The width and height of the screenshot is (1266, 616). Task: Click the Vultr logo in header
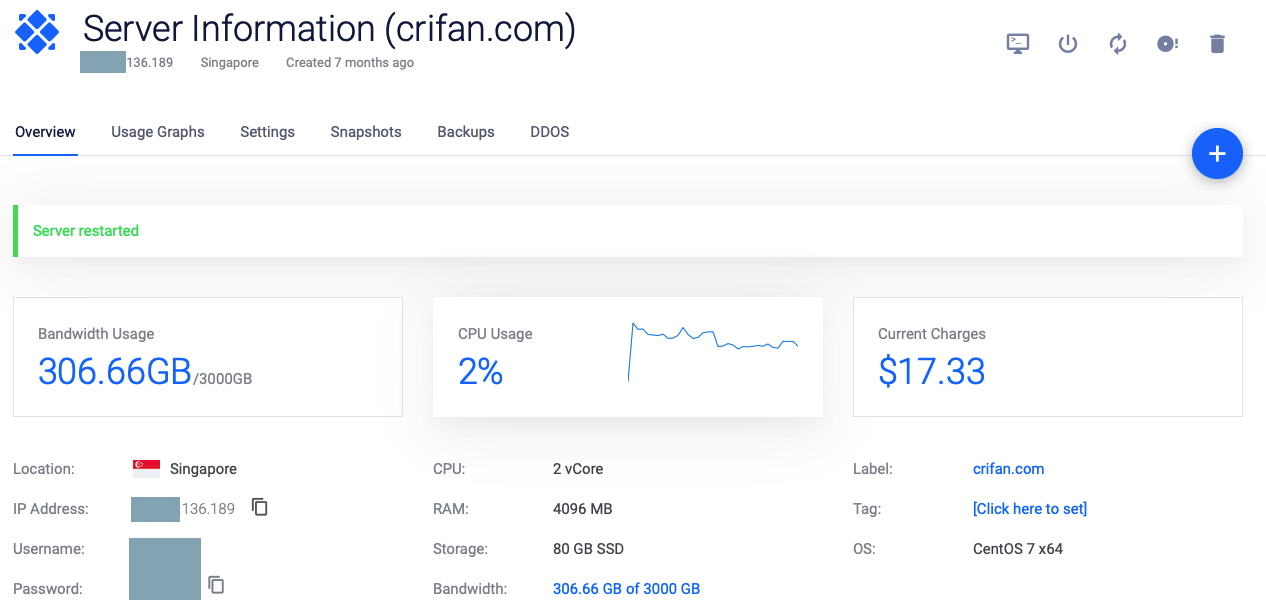tap(38, 32)
